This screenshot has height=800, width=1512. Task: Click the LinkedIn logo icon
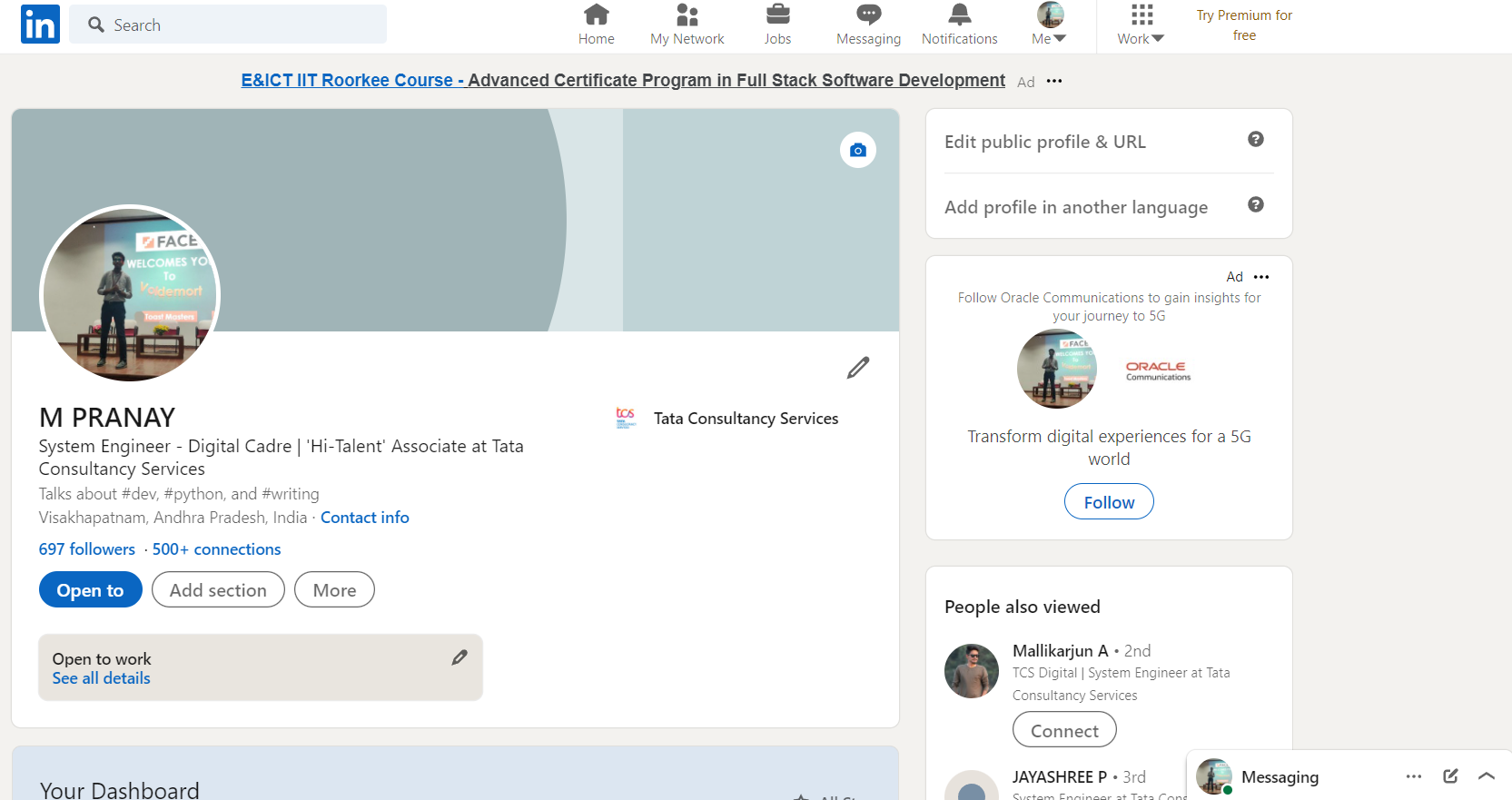[x=40, y=25]
